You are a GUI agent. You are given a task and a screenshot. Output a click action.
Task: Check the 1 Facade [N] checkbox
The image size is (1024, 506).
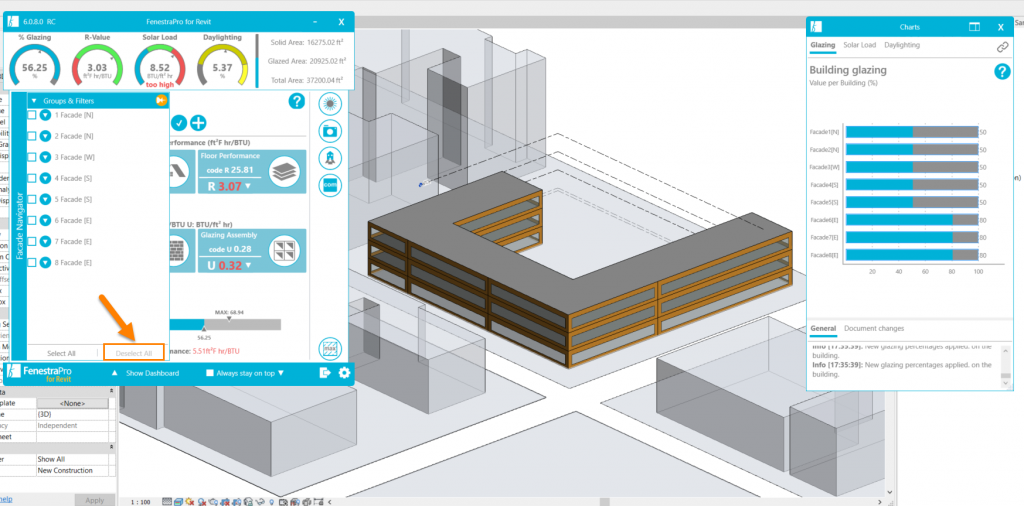(x=31, y=115)
